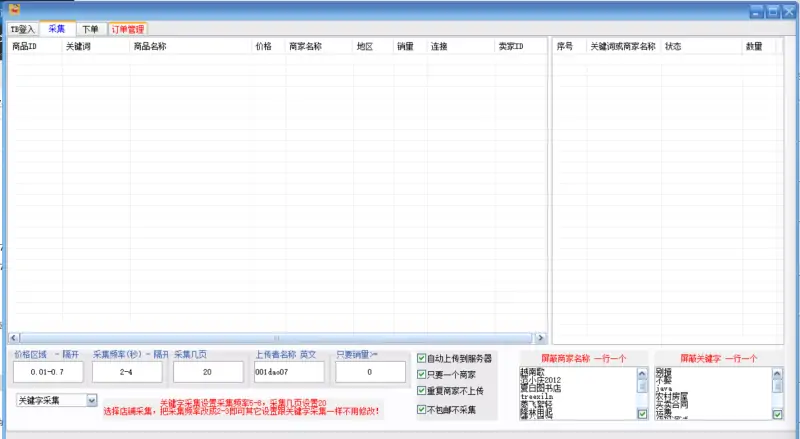Screen dimensions: 800x439
Task: Select the 'java' line in the blocked keywords list
Action: point(664,389)
